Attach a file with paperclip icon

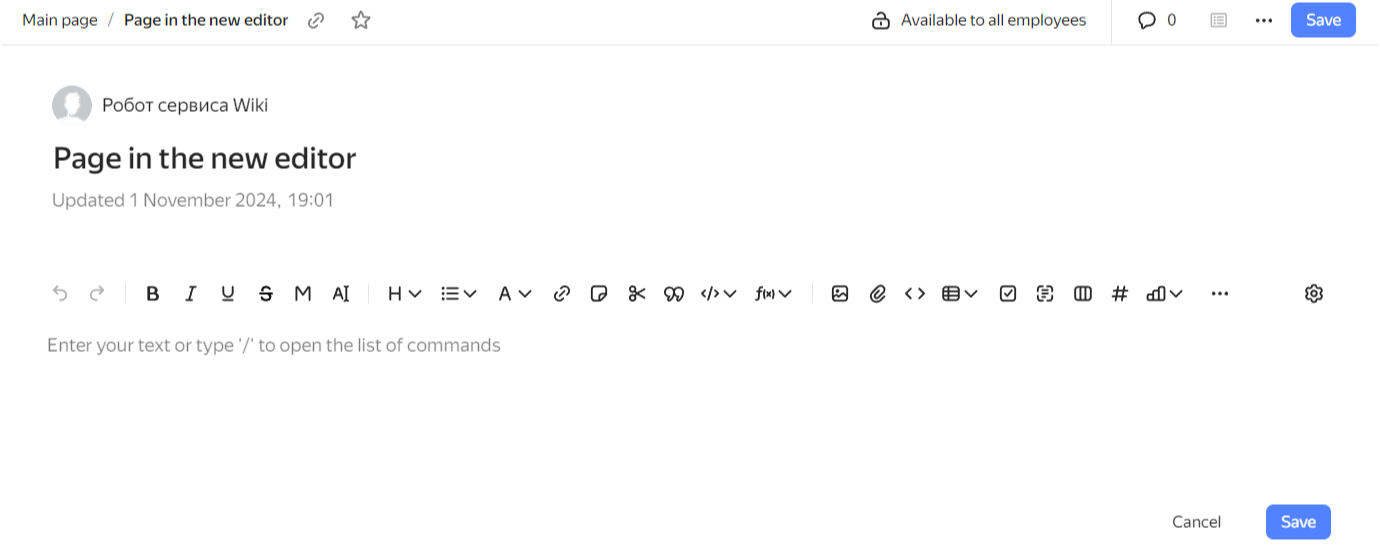(x=878, y=294)
